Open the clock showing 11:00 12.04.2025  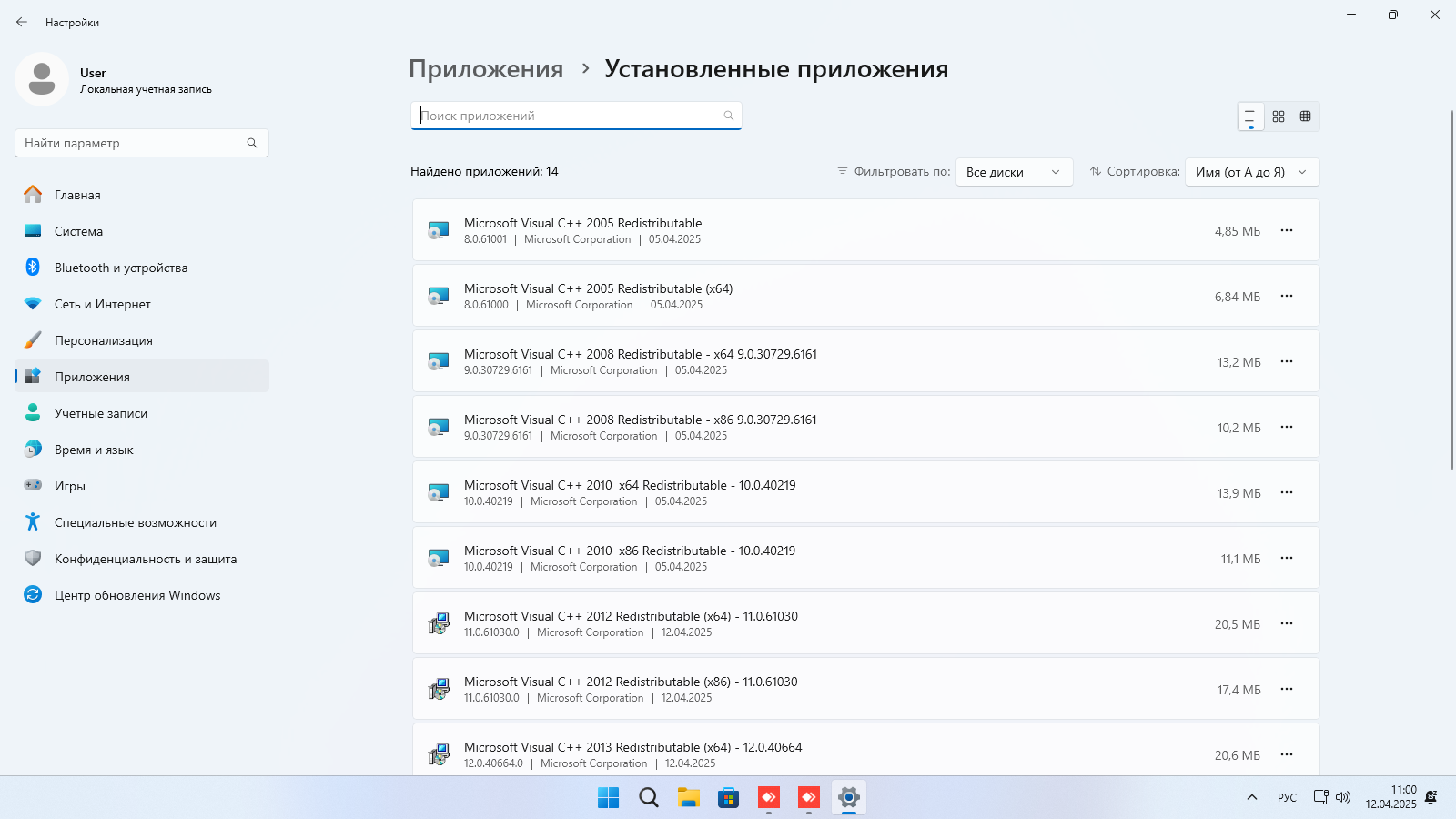tap(1390, 797)
